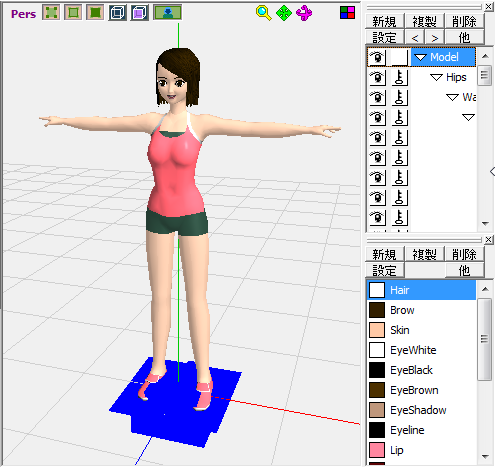495x467 pixels.
Task: Click the pink Lip color swatch
Action: (377, 450)
